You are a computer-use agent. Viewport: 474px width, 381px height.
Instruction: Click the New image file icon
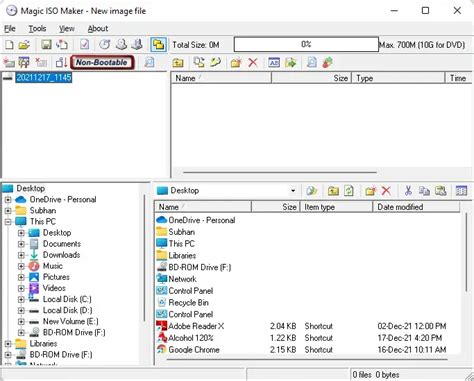[x=9, y=45]
